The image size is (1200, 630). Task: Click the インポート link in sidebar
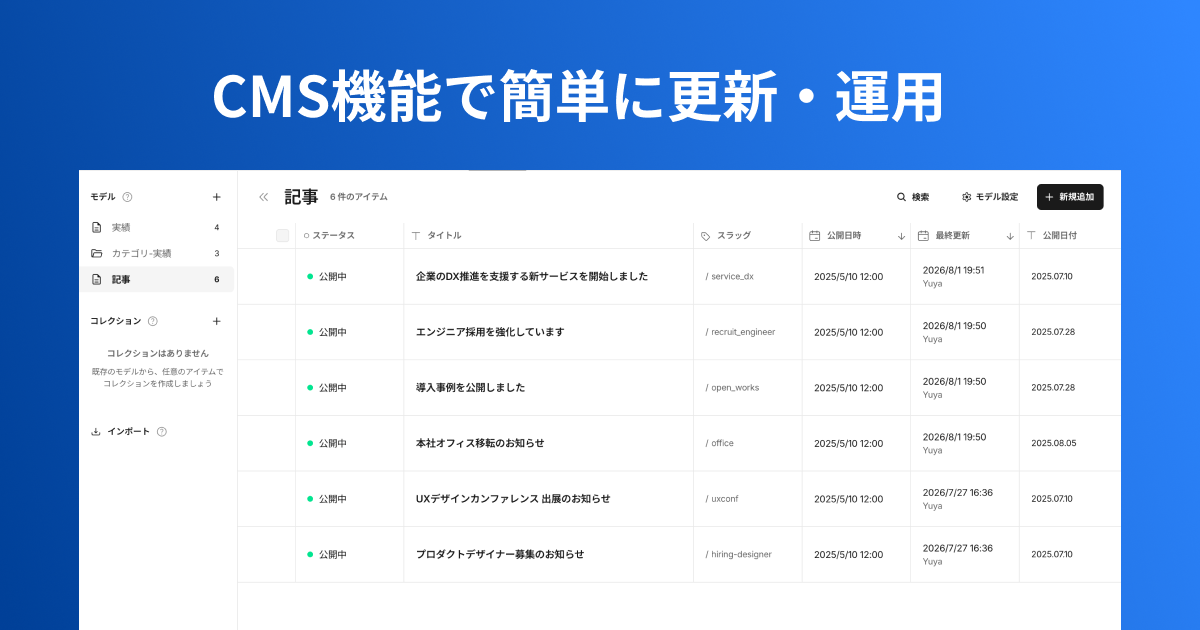click(128, 432)
